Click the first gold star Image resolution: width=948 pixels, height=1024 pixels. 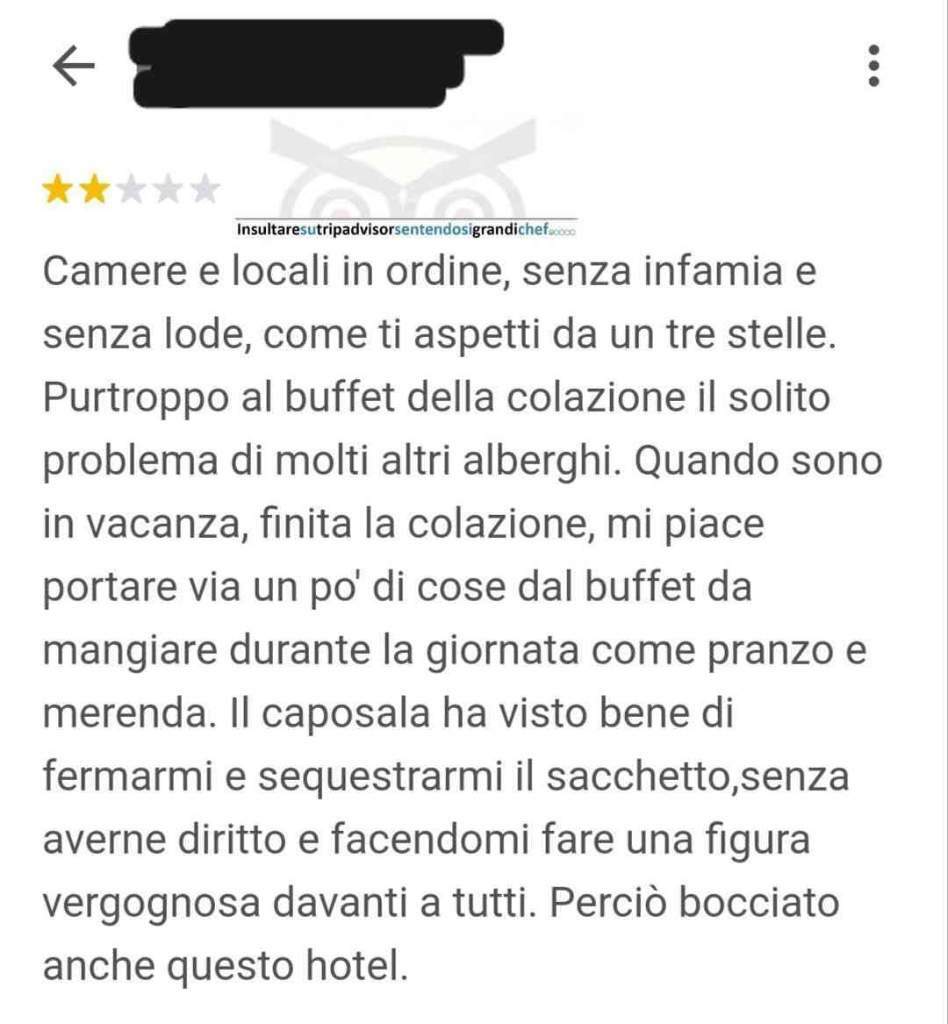pos(57,189)
